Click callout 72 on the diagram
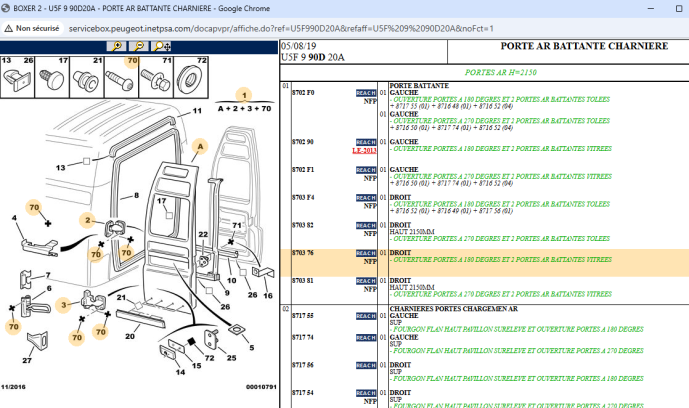This screenshot has height=408, width=689. coord(210,358)
